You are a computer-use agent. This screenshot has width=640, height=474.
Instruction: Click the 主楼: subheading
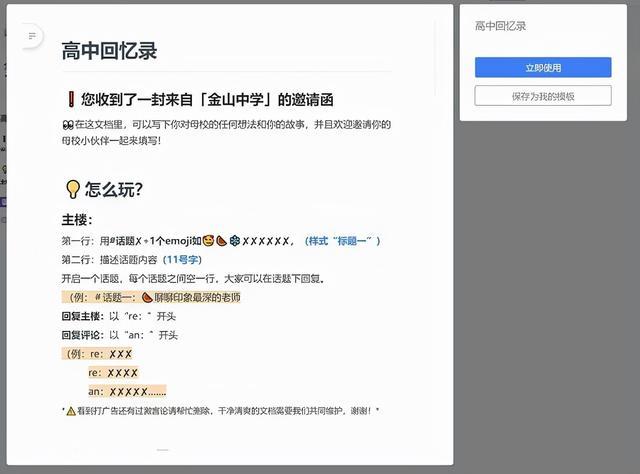77,220
